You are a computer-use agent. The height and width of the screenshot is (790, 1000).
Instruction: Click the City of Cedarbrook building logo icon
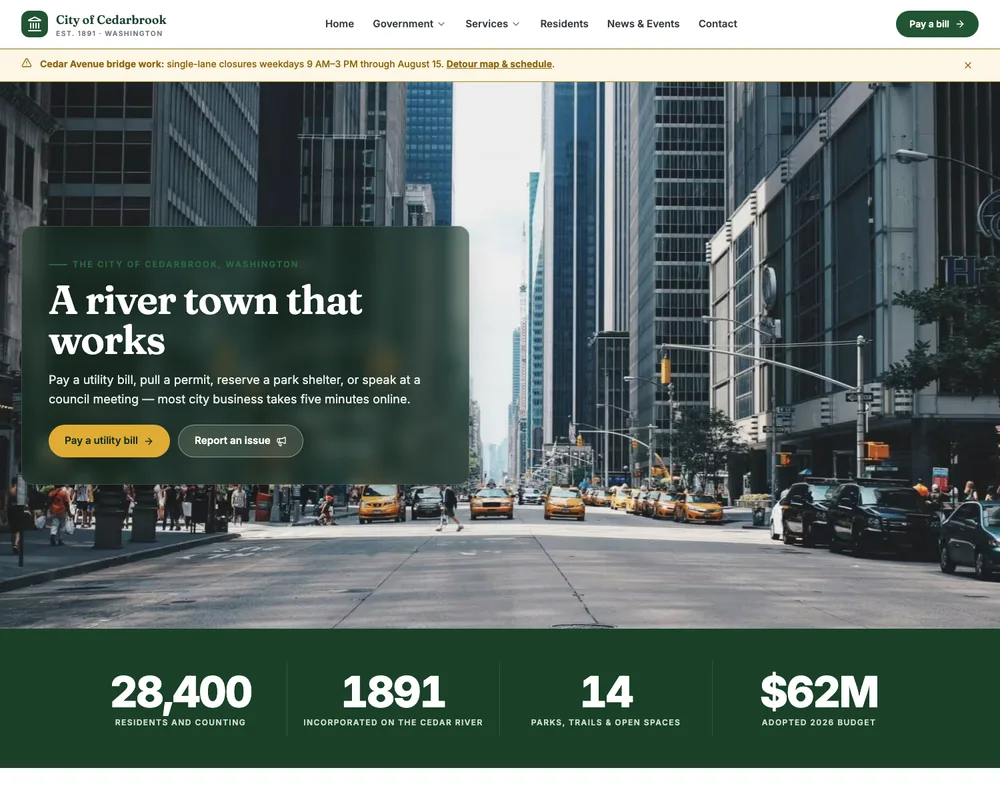(34, 24)
